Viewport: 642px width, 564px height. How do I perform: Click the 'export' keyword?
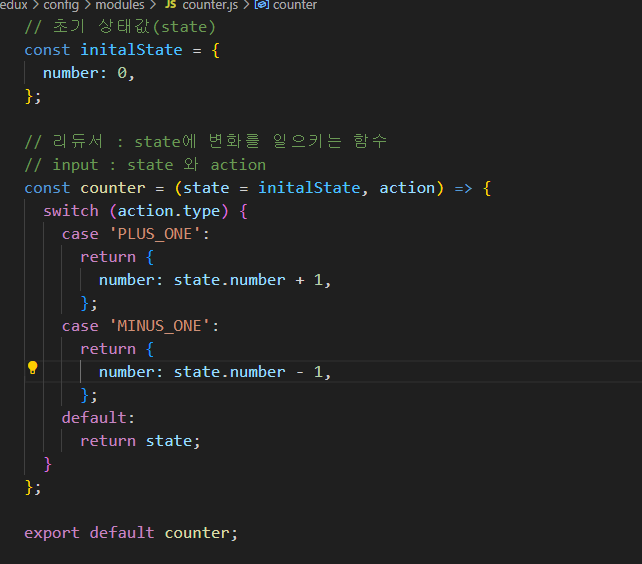pos(52,533)
